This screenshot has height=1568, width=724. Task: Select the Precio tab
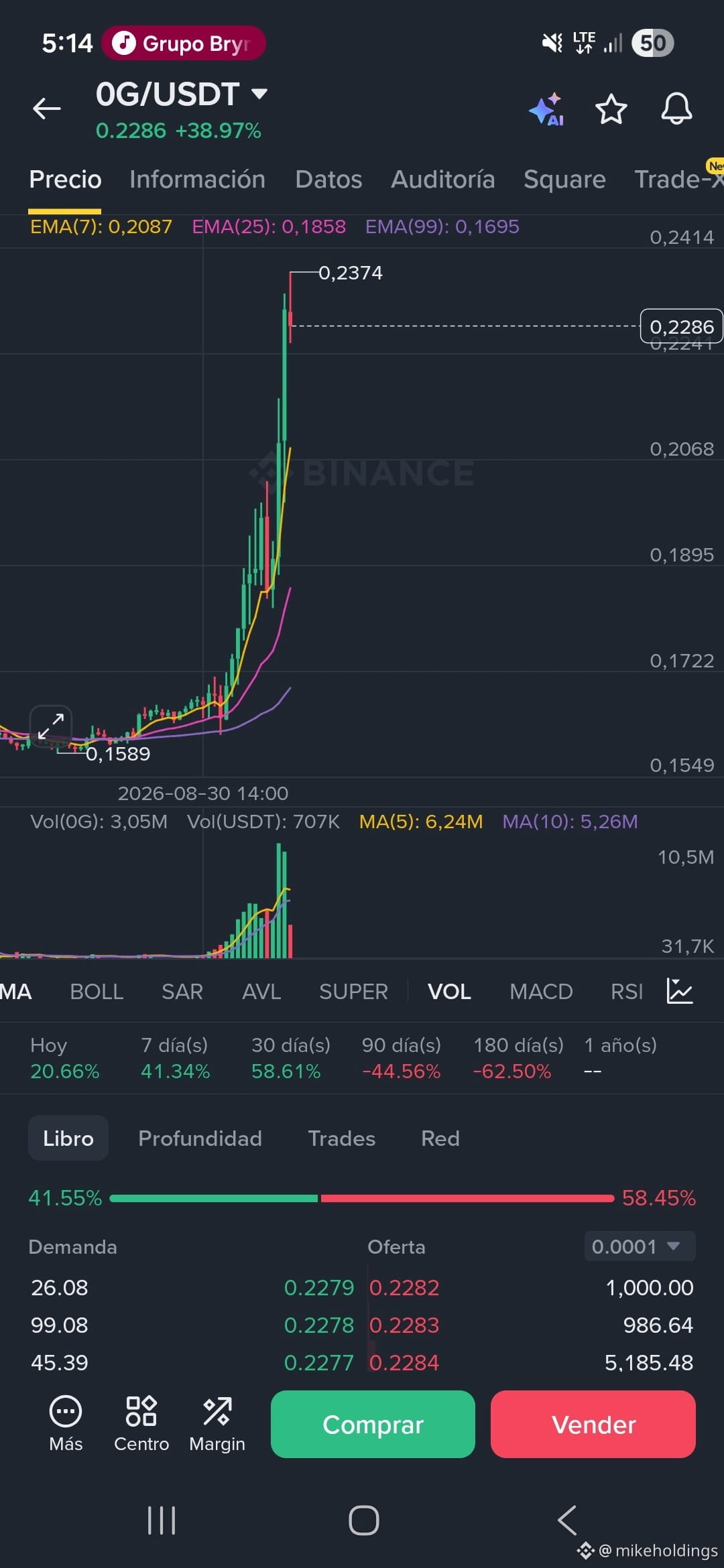[x=65, y=180]
